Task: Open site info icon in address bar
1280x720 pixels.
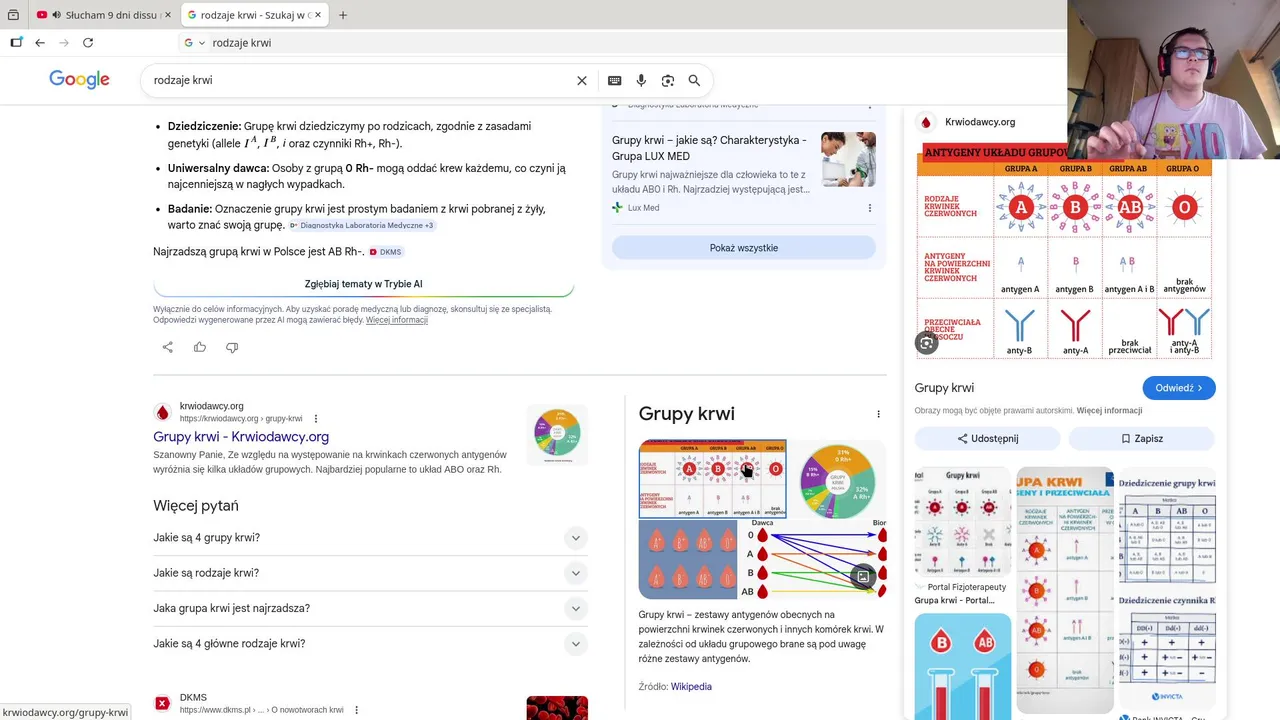Action: tap(194, 43)
